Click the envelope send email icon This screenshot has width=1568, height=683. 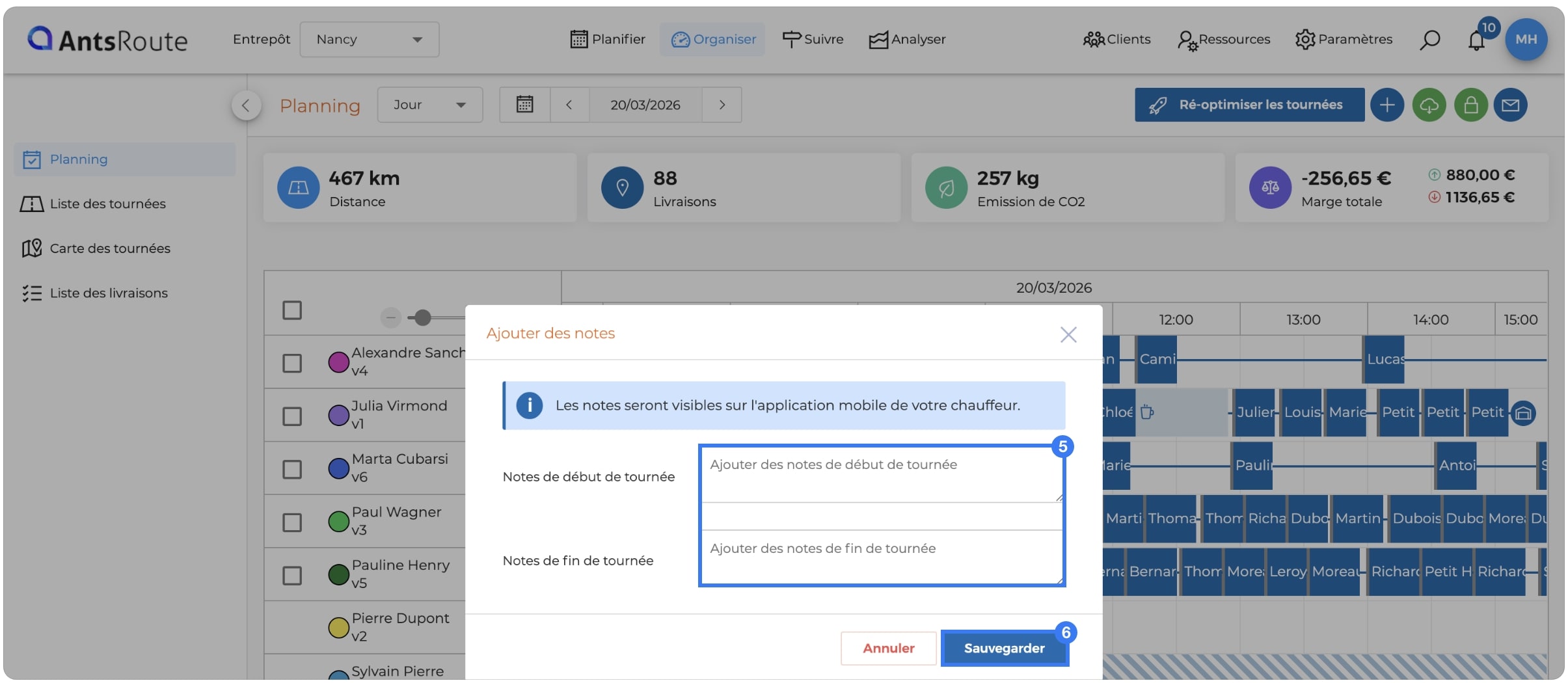(1511, 105)
